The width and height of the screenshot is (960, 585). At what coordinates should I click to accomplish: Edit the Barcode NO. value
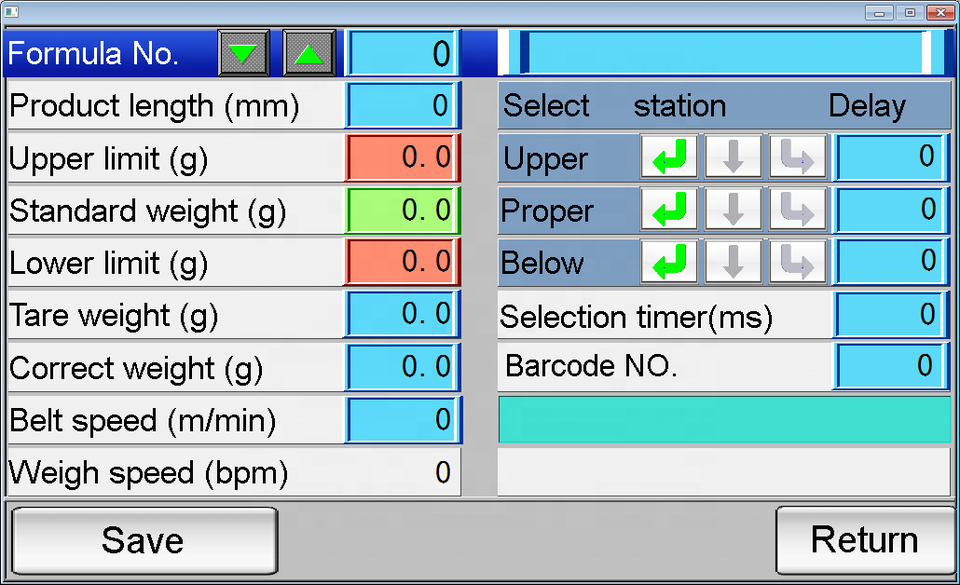tap(891, 367)
